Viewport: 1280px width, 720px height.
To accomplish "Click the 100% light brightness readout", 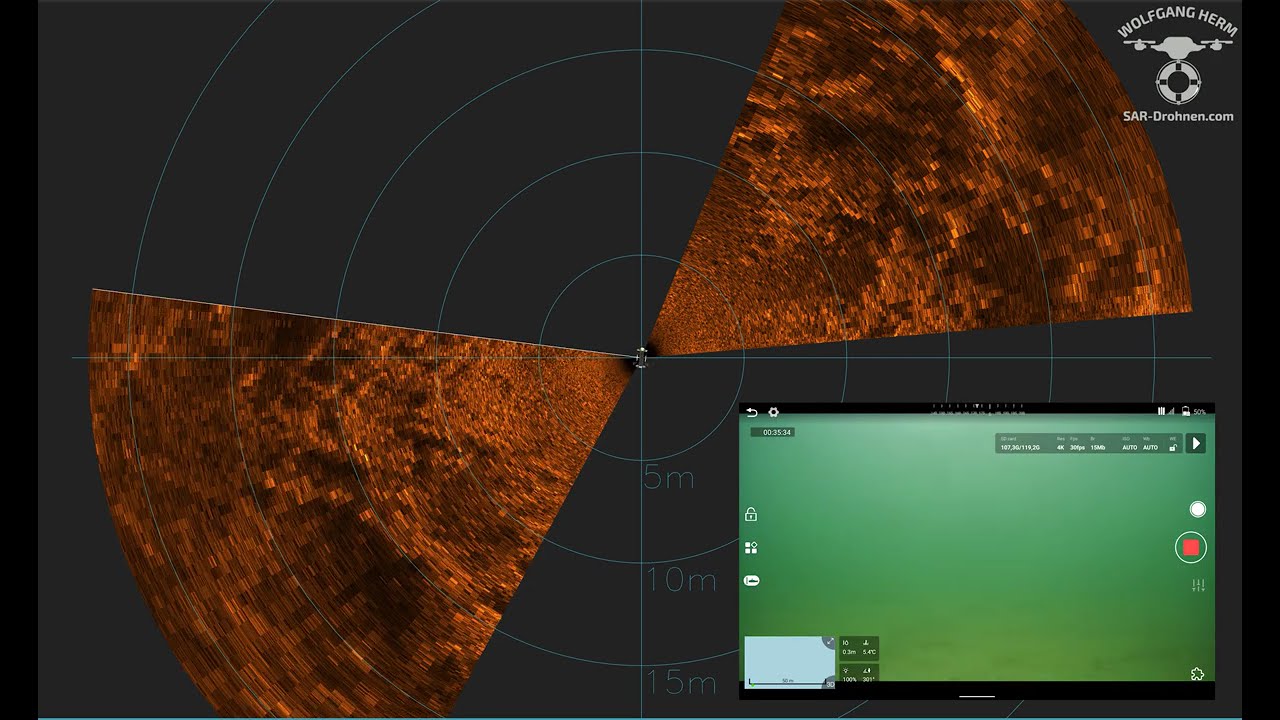I will click(x=849, y=675).
